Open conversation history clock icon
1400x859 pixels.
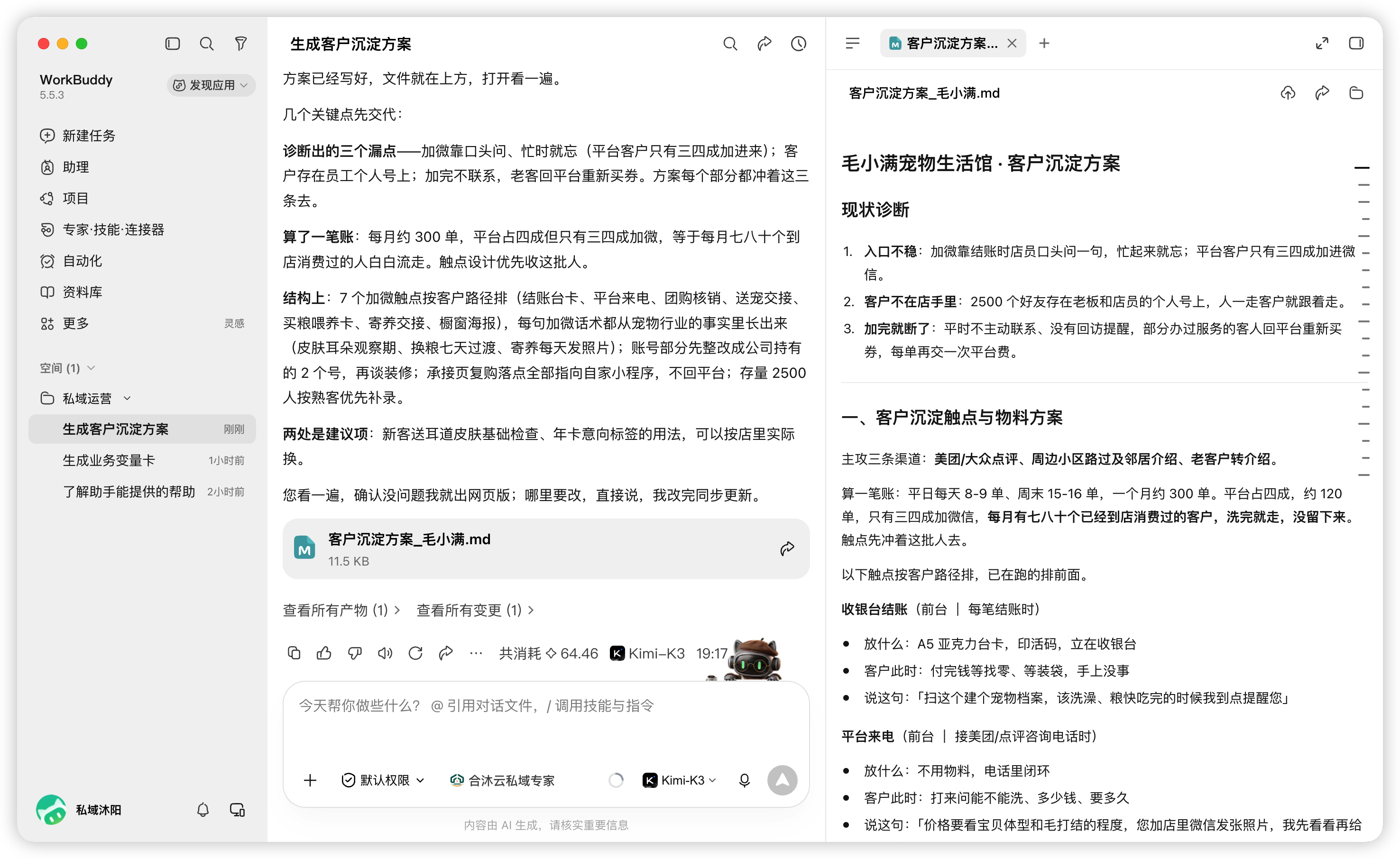click(798, 44)
